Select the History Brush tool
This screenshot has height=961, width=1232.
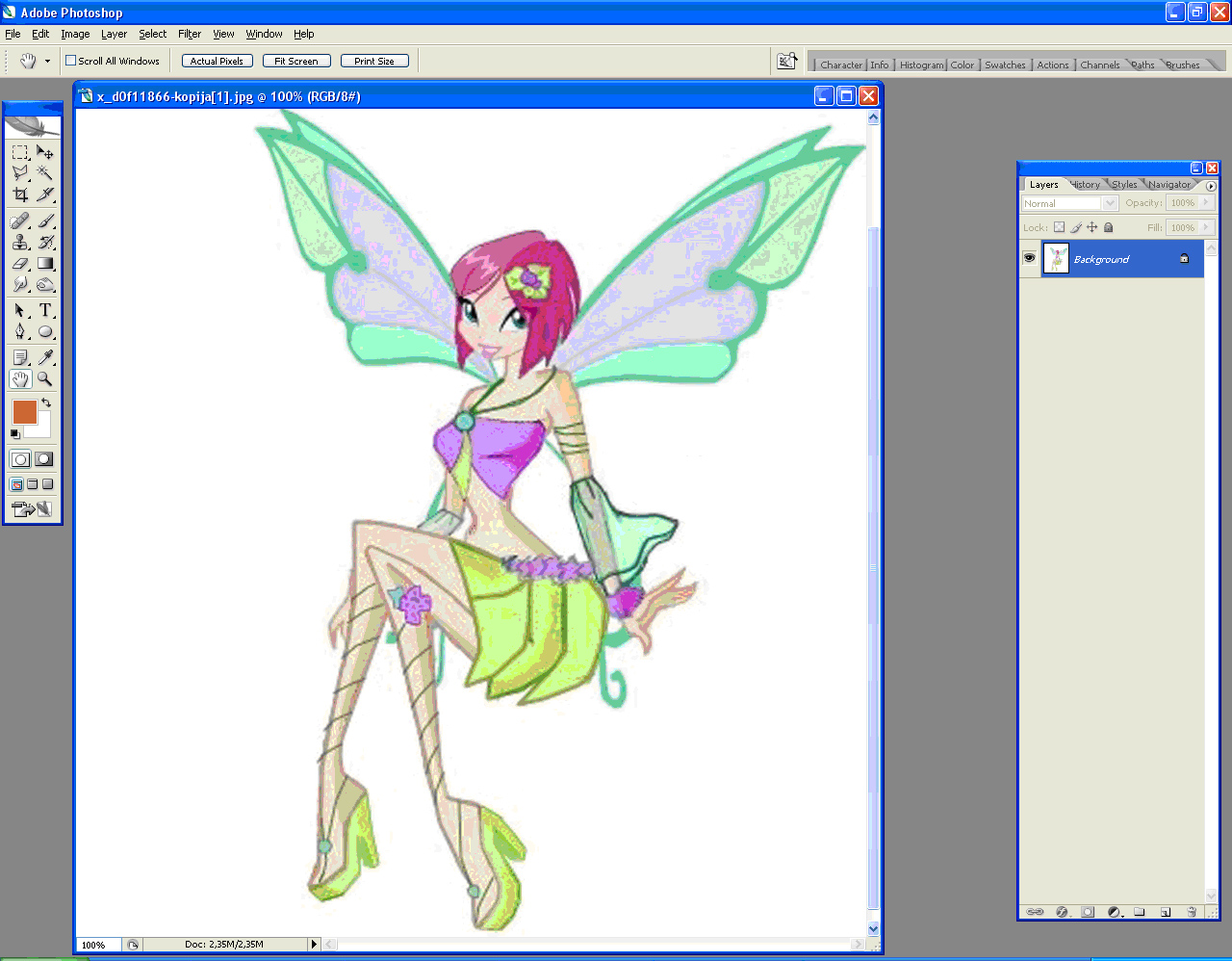point(45,242)
